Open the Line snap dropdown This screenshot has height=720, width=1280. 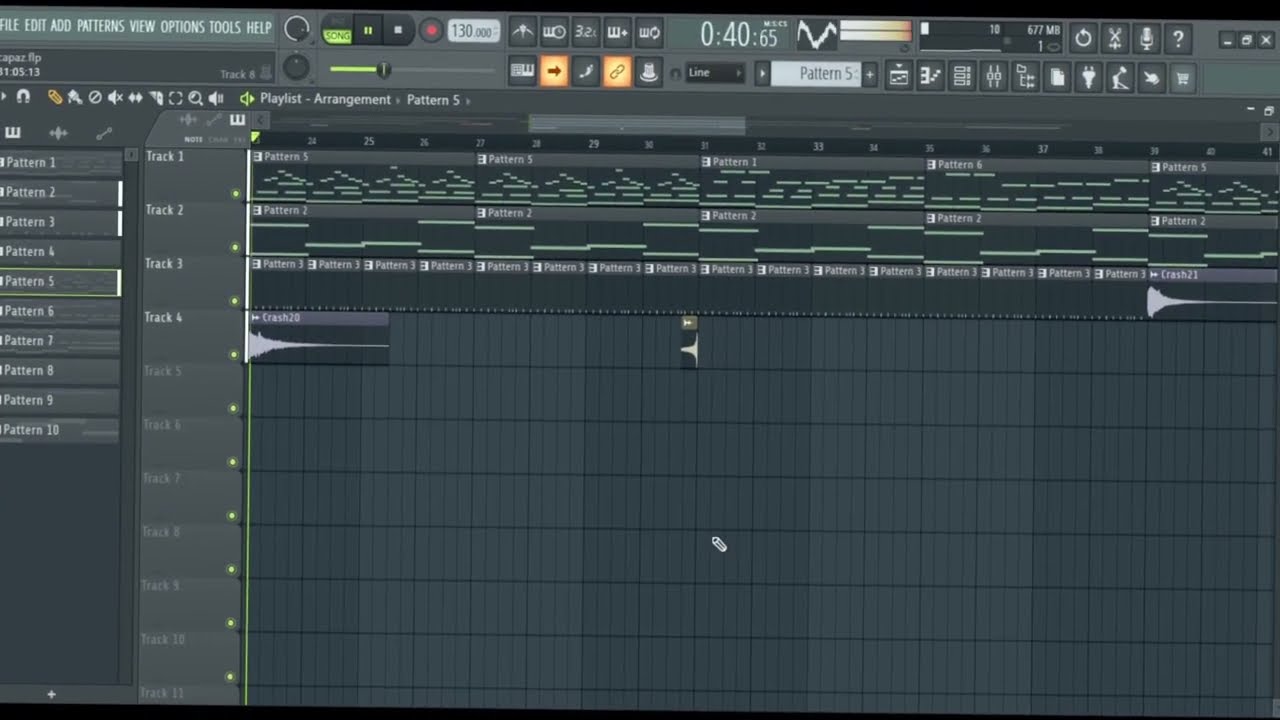pos(715,73)
